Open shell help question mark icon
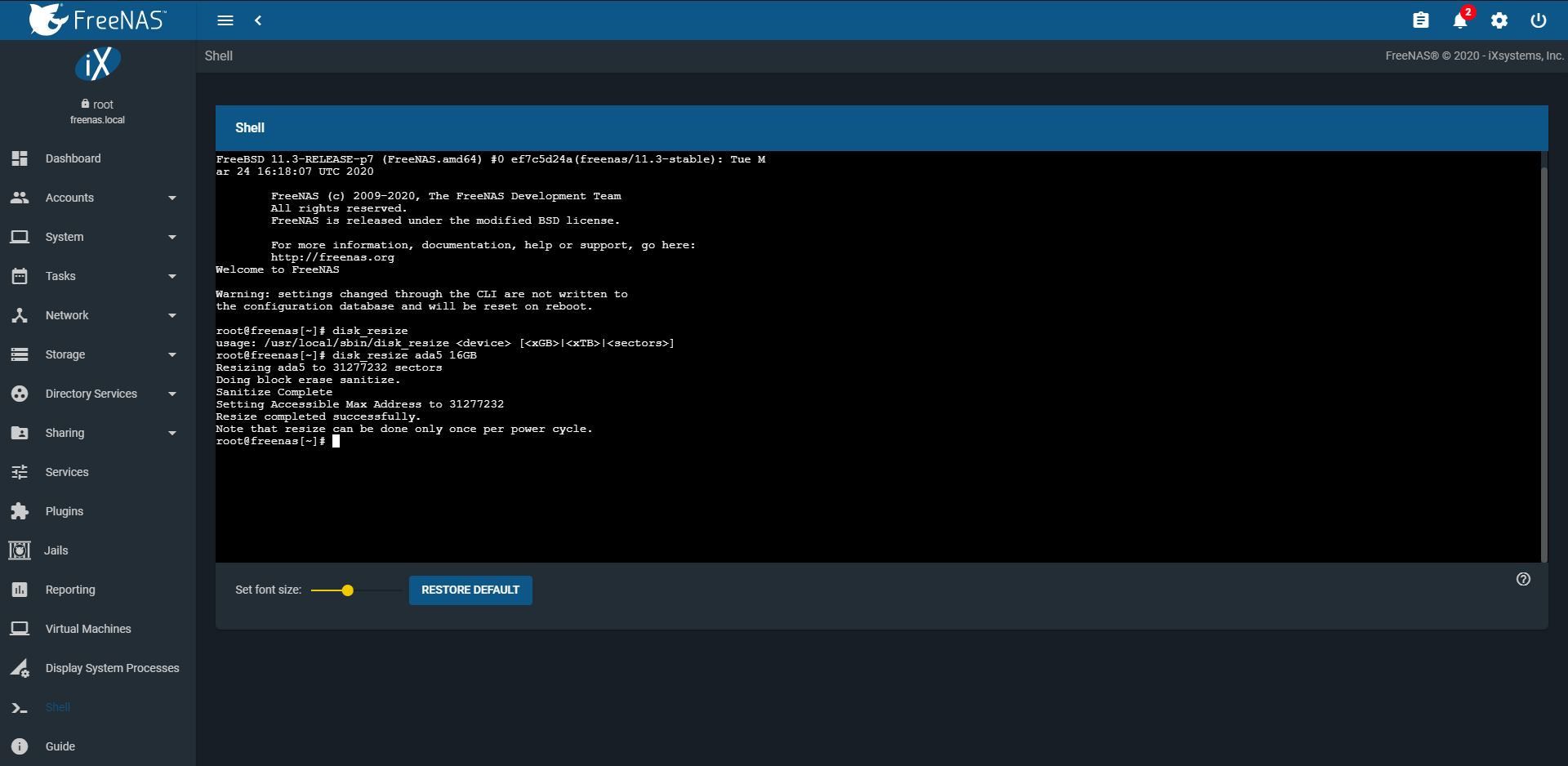This screenshot has height=766, width=1568. pos(1523,579)
